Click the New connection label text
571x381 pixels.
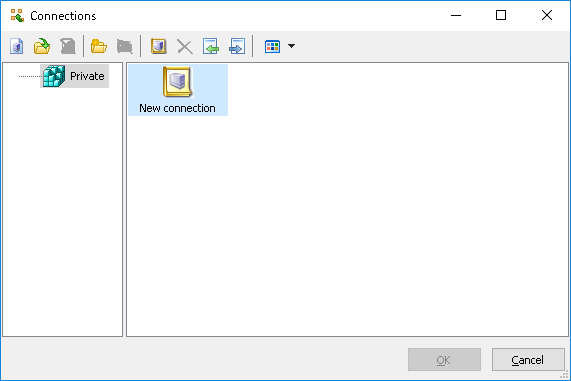click(177, 108)
